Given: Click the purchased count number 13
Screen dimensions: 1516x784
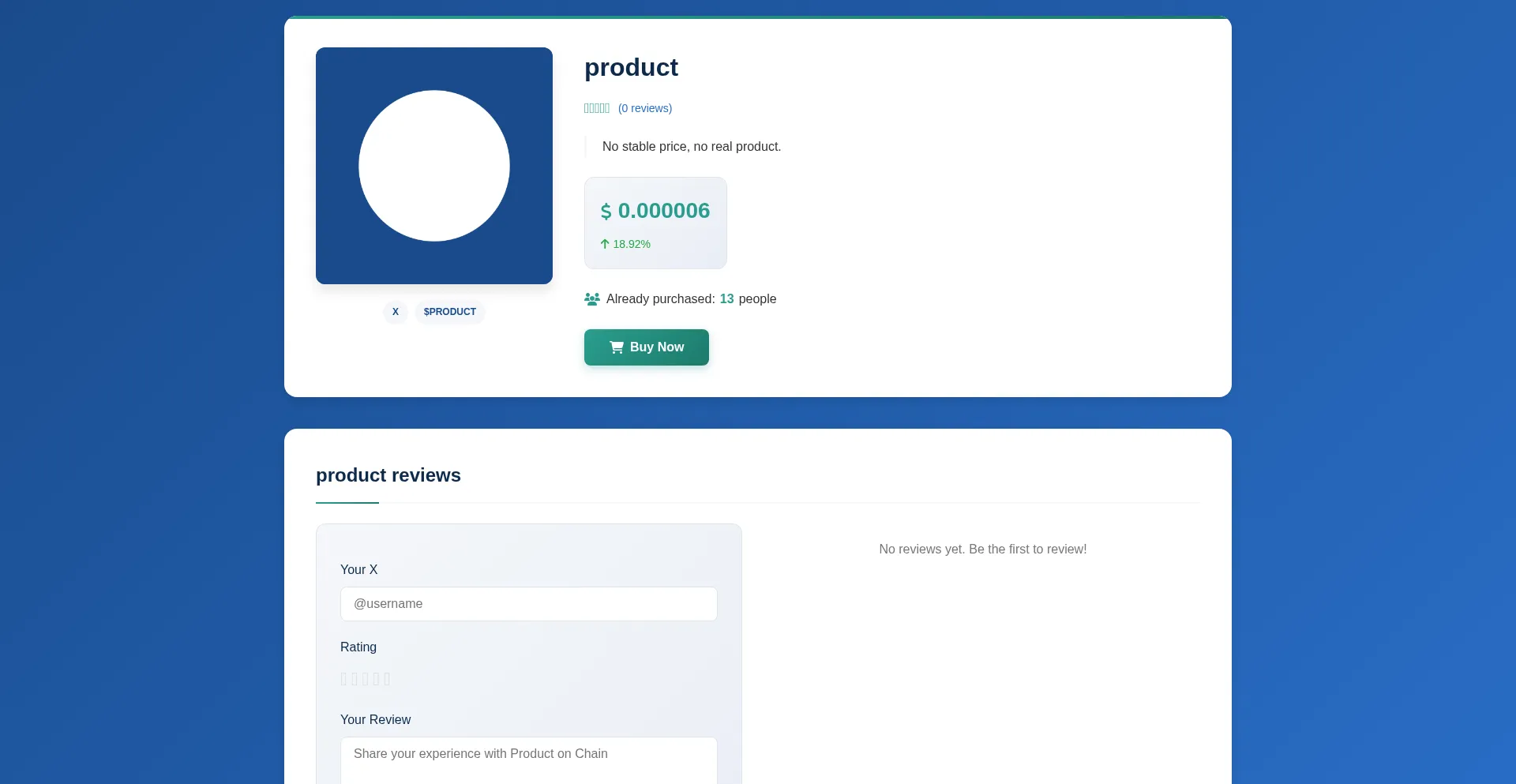Looking at the screenshot, I should pyautogui.click(x=726, y=299).
